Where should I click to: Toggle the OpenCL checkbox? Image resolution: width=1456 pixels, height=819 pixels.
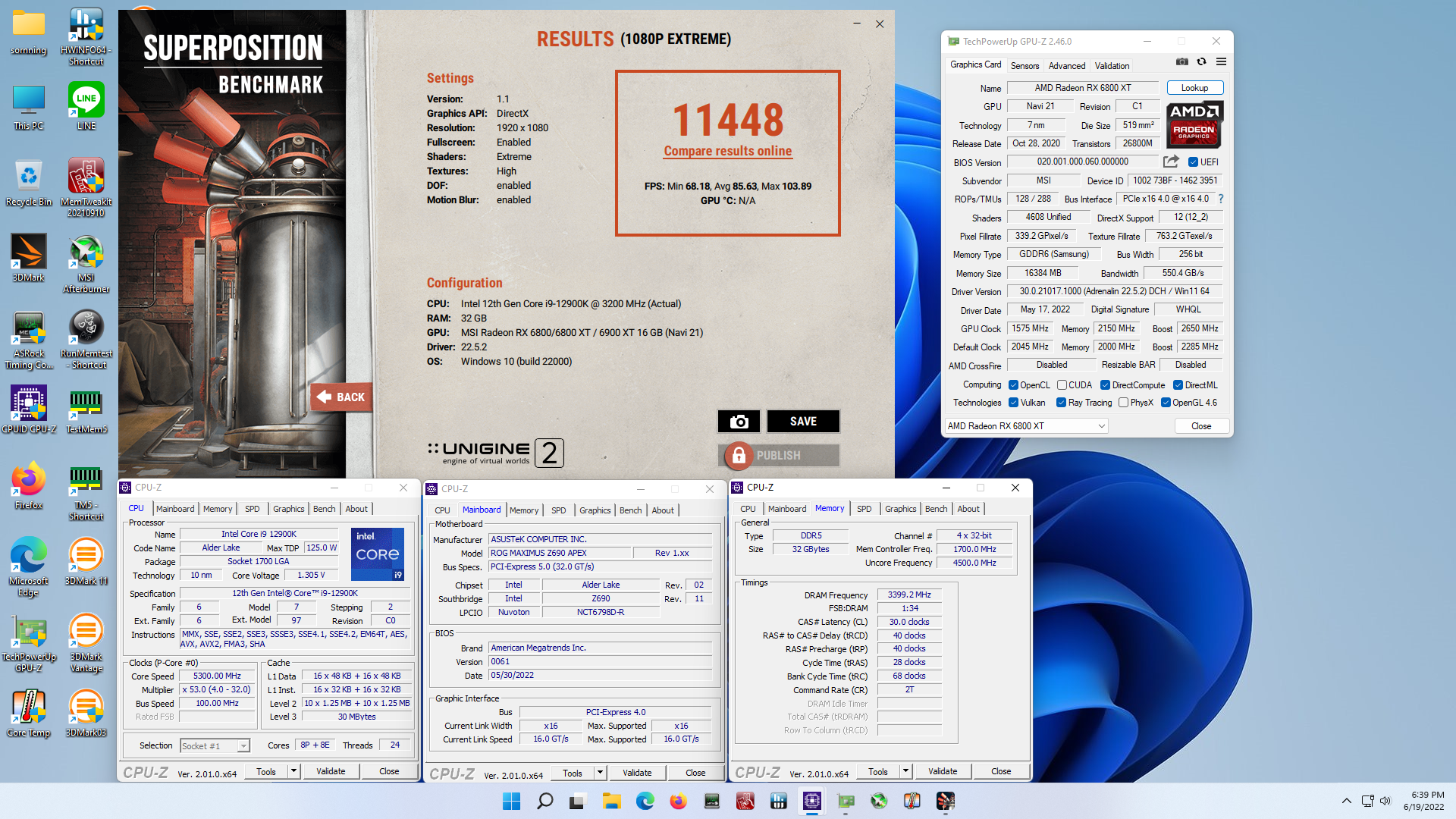pyautogui.click(x=1013, y=385)
